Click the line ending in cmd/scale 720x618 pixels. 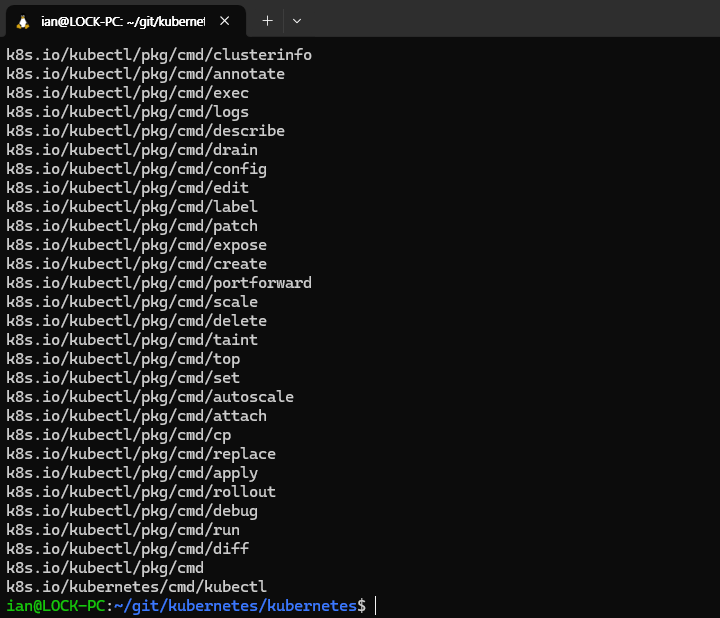coord(132,302)
